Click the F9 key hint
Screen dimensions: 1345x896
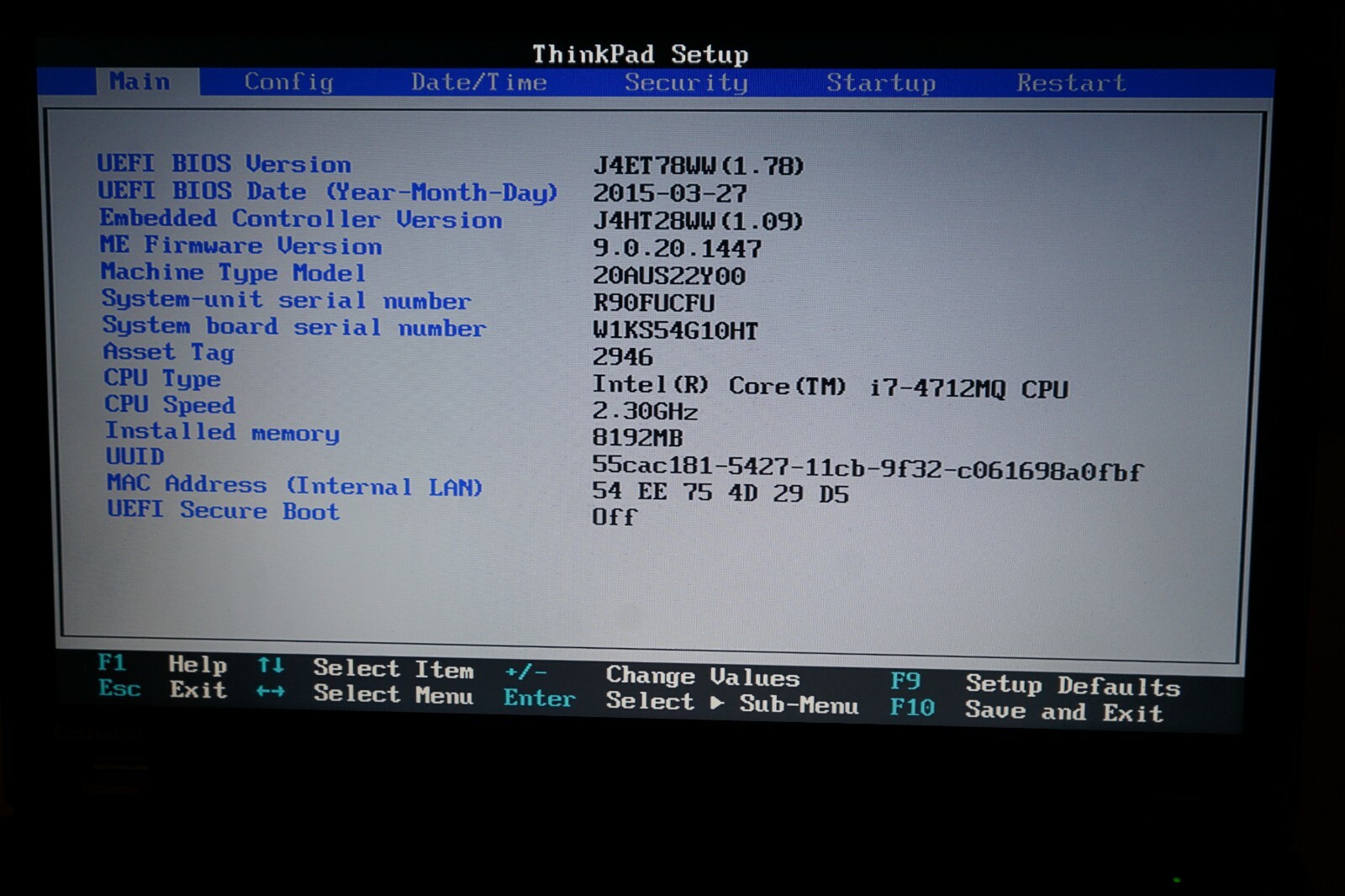pos(906,681)
